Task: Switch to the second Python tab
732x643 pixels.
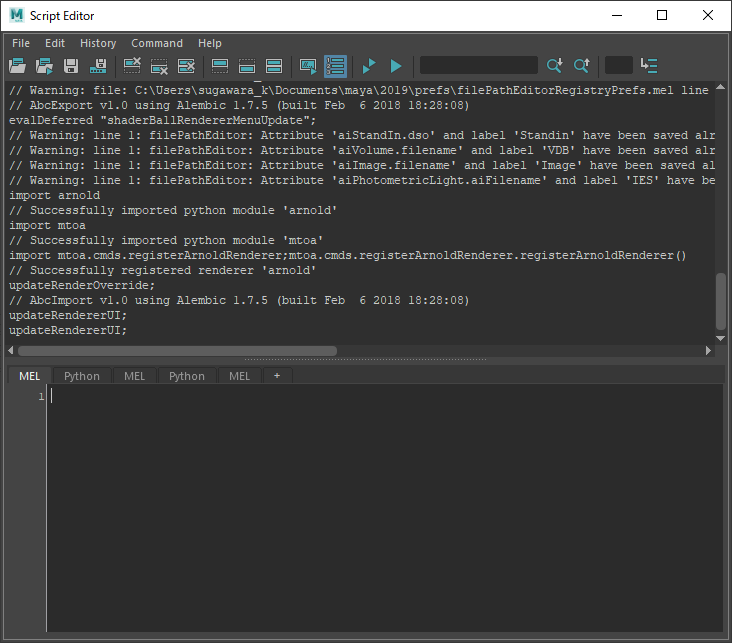Action: (x=187, y=376)
